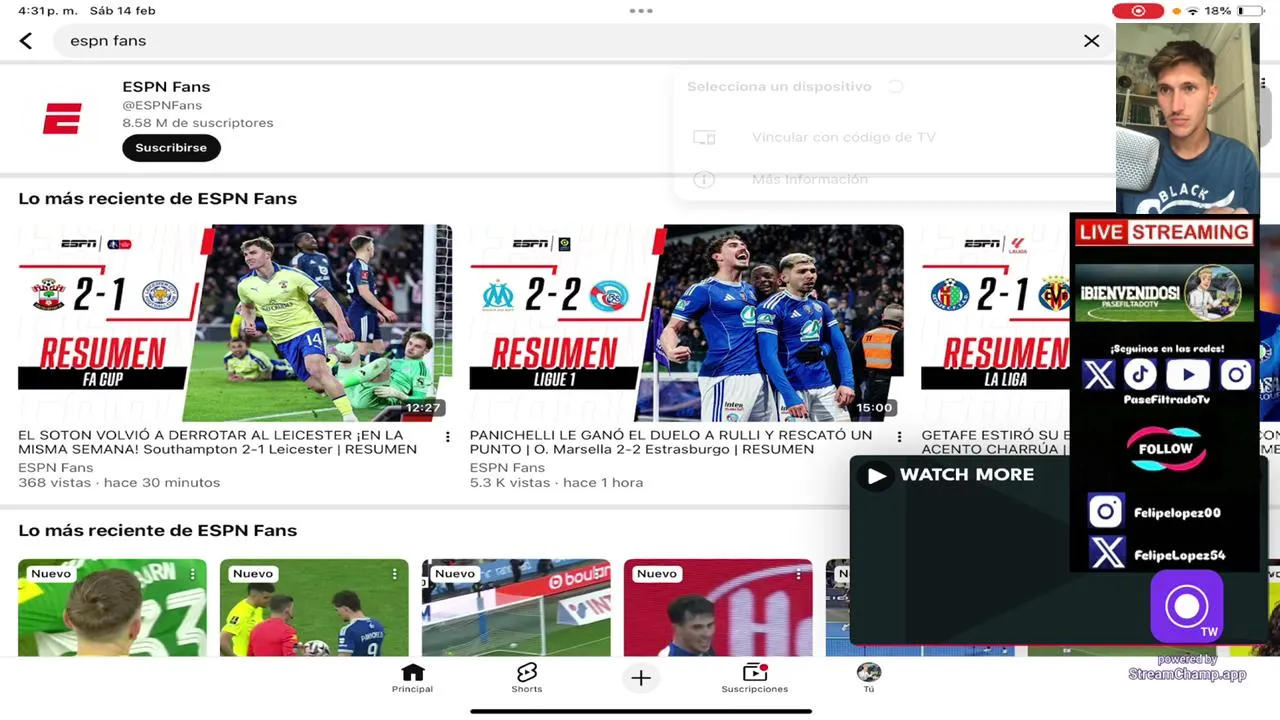Clear the search with the X icon
The height and width of the screenshot is (720, 1280).
click(1091, 41)
